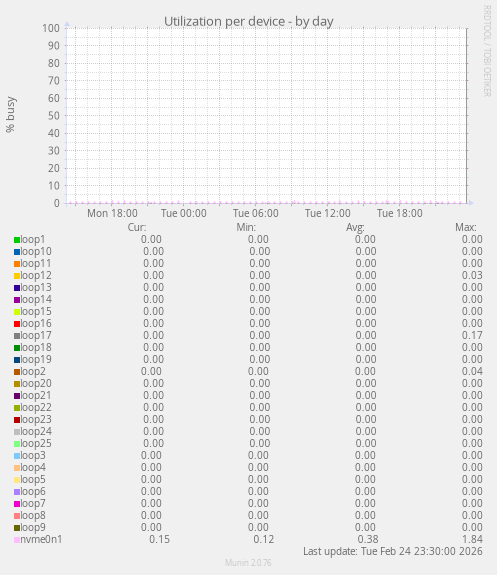Viewport: 497px width, 575px height.
Task: Select the loop19 legend label
Action: click(x=36, y=359)
